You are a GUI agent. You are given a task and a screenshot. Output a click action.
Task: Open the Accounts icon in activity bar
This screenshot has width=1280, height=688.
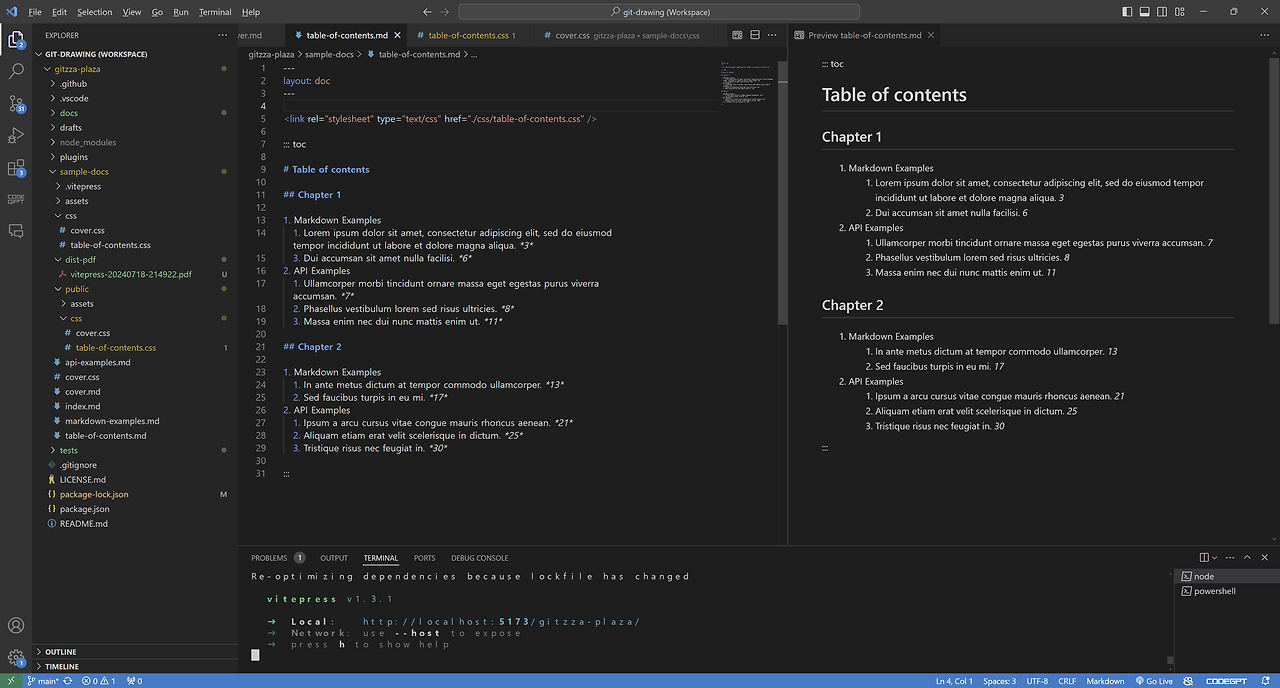coord(16,626)
